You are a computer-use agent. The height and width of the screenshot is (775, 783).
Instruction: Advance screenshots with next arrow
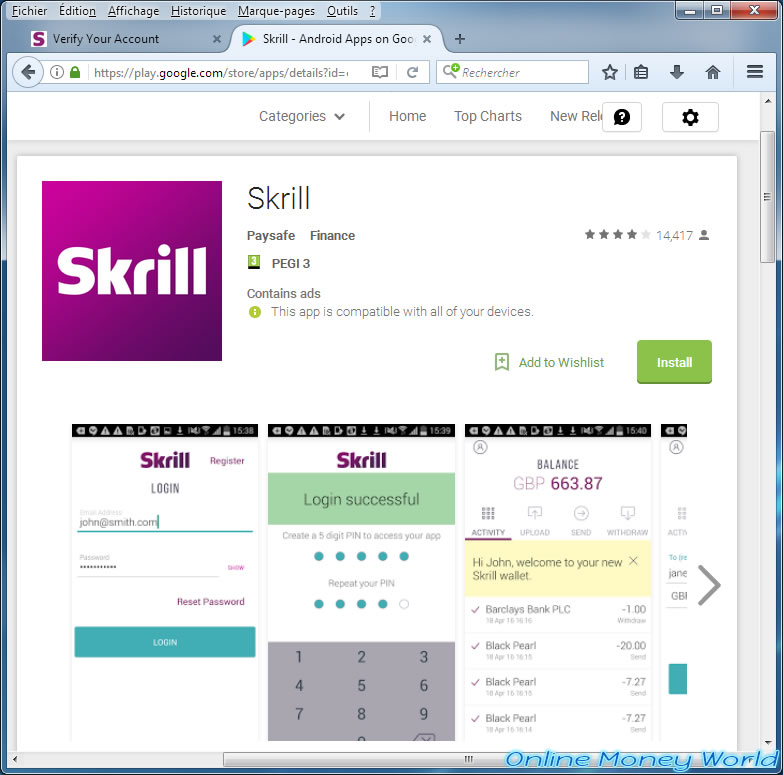(709, 585)
